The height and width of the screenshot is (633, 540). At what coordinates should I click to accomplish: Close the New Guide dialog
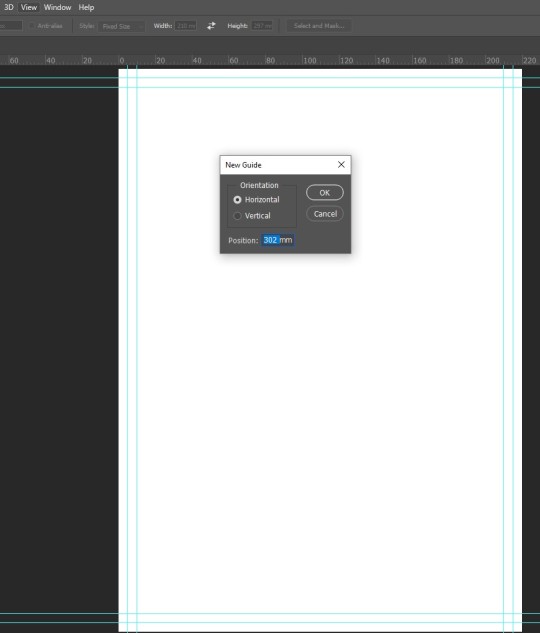point(341,165)
